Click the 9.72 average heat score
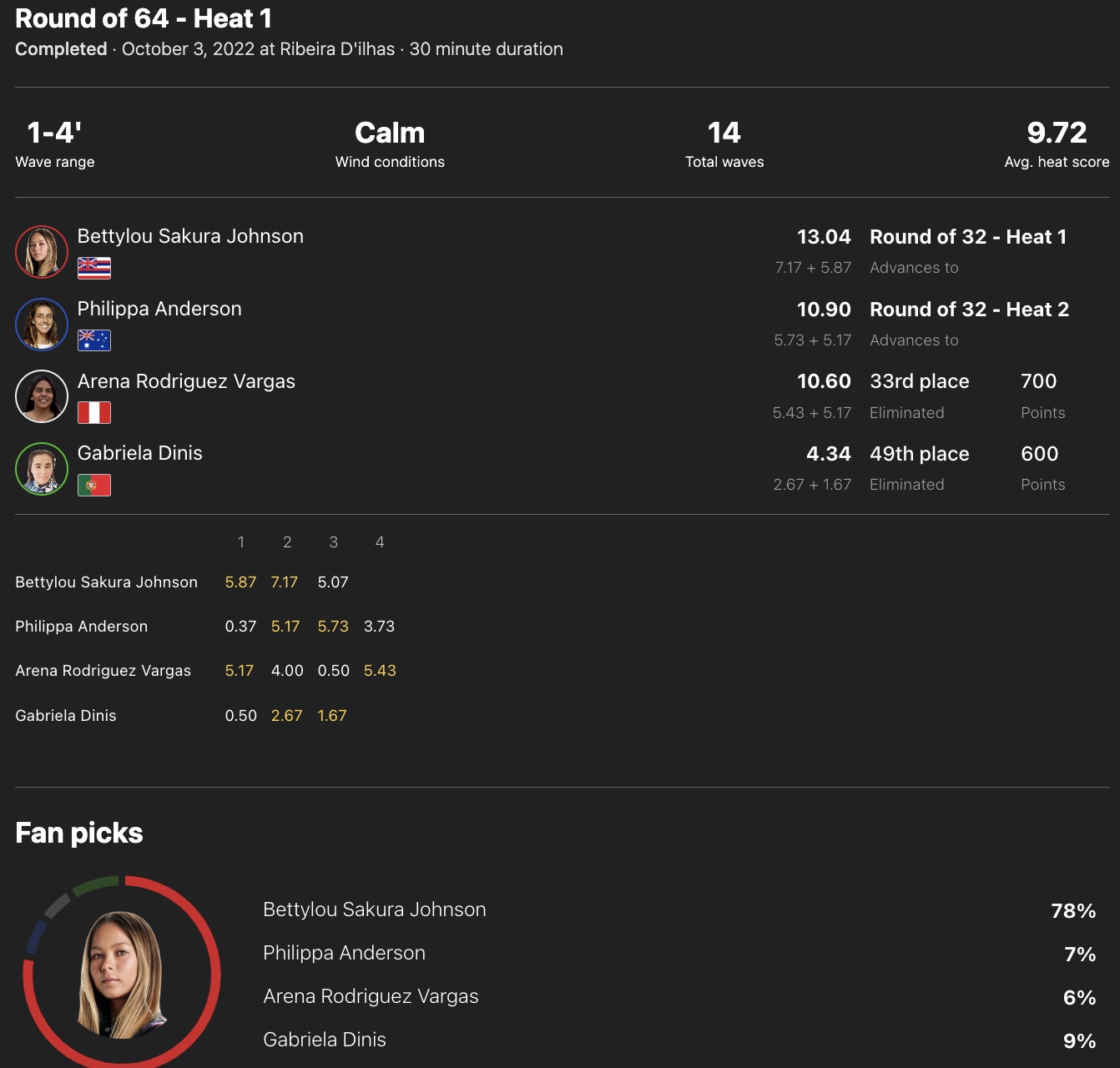This screenshot has height=1068, width=1120. 1057,133
